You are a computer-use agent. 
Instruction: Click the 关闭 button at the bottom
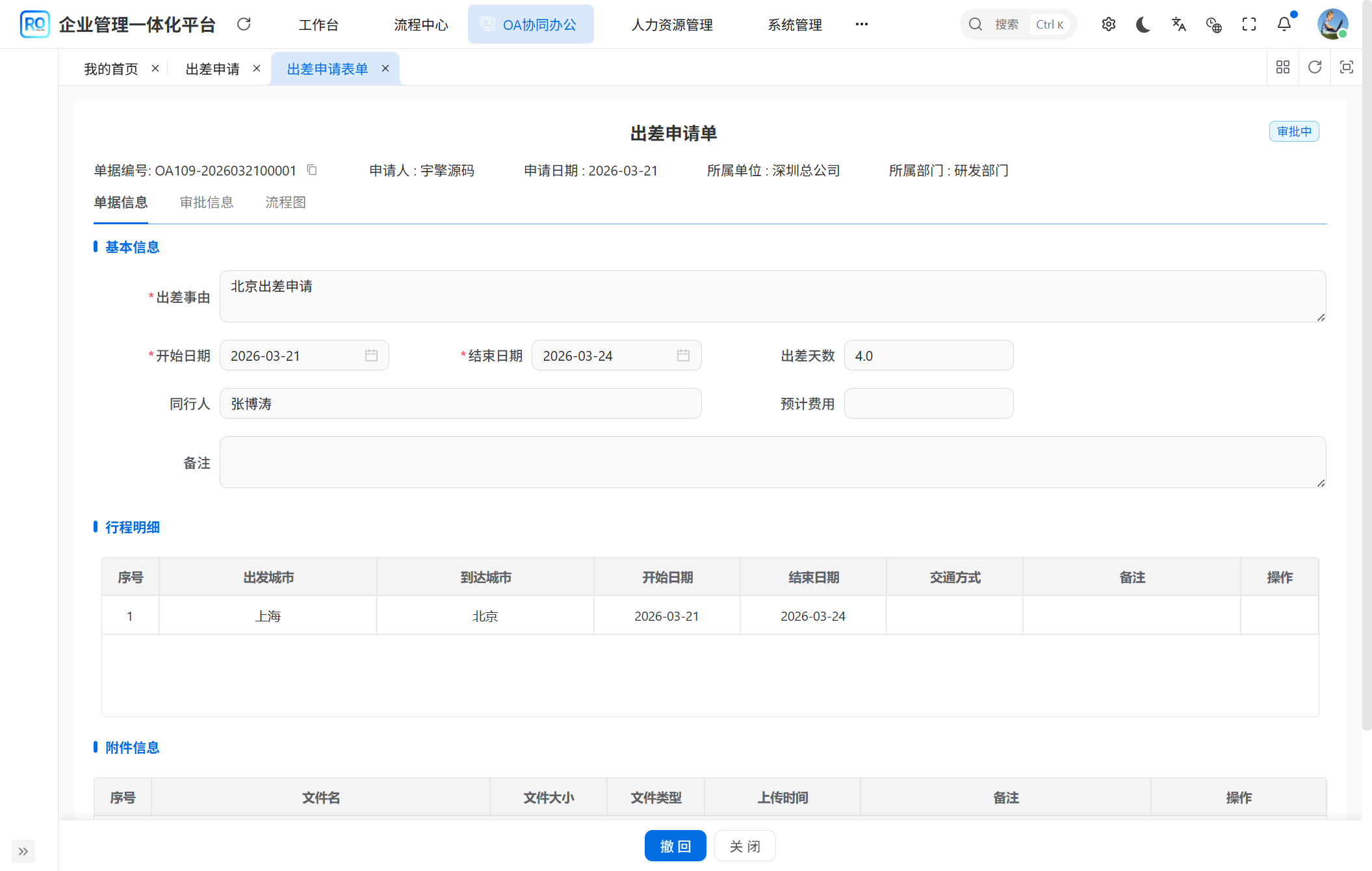[x=745, y=846]
